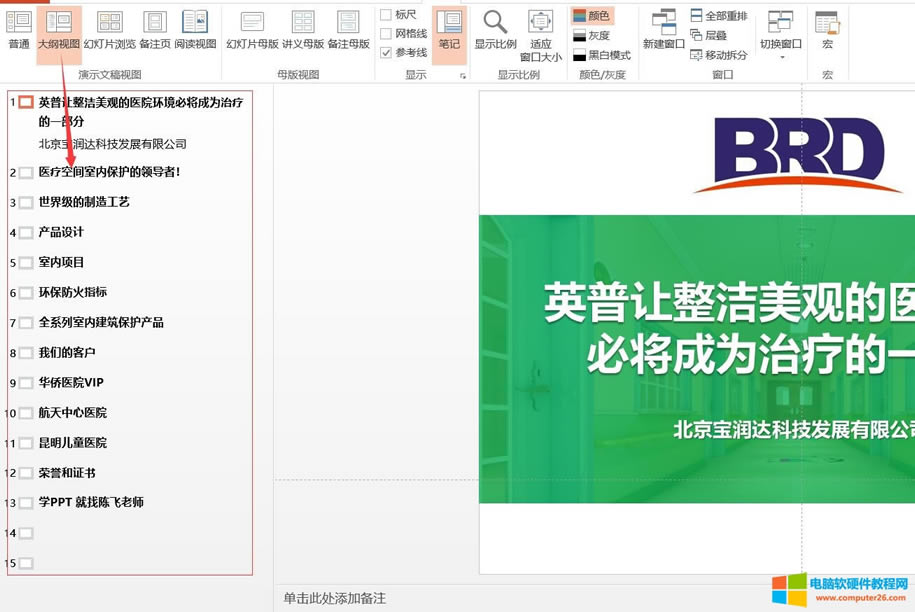
Task: Open Notes Page view (备注页)
Action: (155, 28)
